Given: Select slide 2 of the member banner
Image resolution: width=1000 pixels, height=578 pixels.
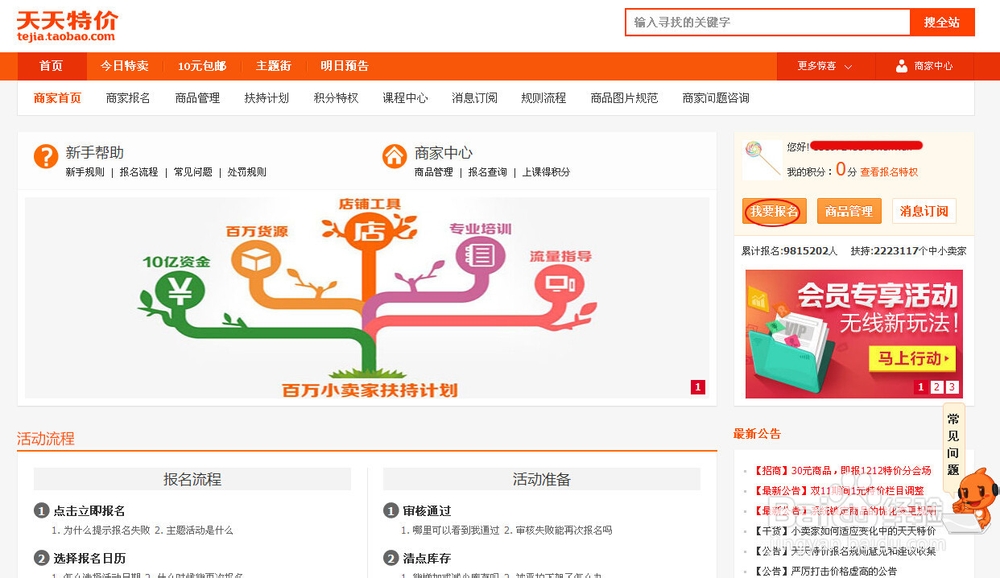Looking at the screenshot, I should pyautogui.click(x=936, y=387).
